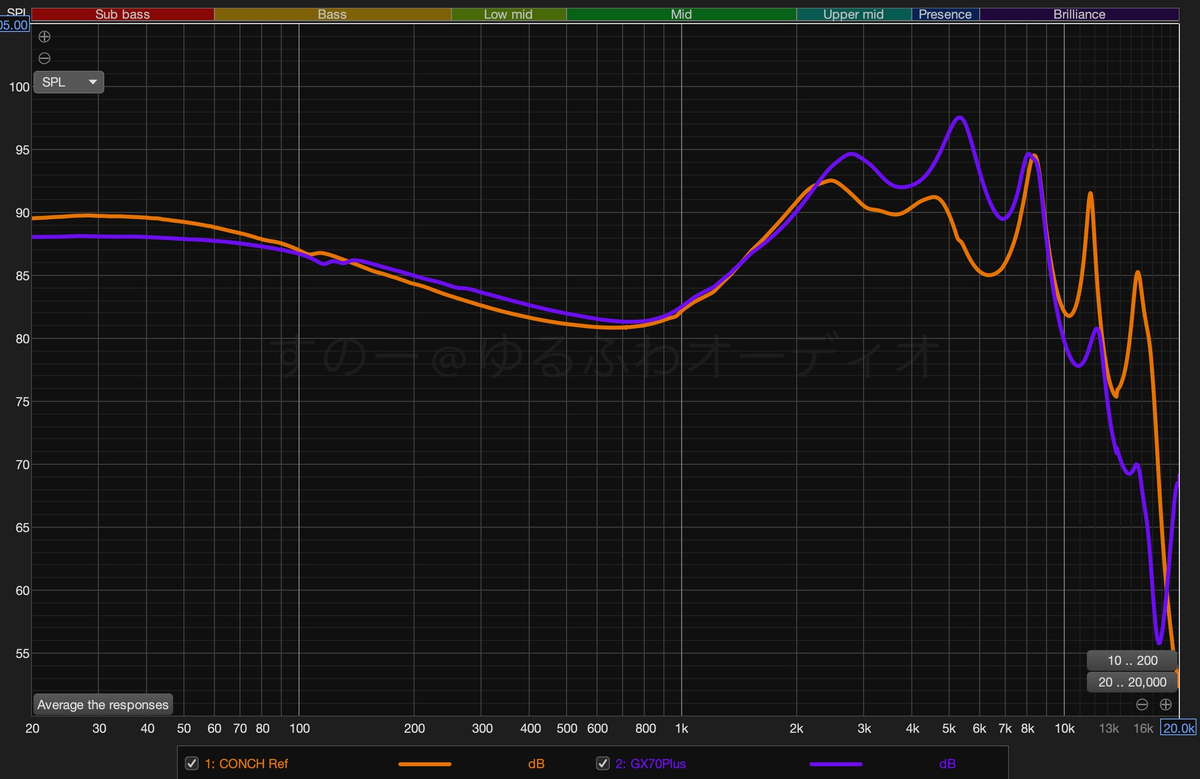Click the Average the responses button
This screenshot has height=779, width=1200.
pos(103,704)
